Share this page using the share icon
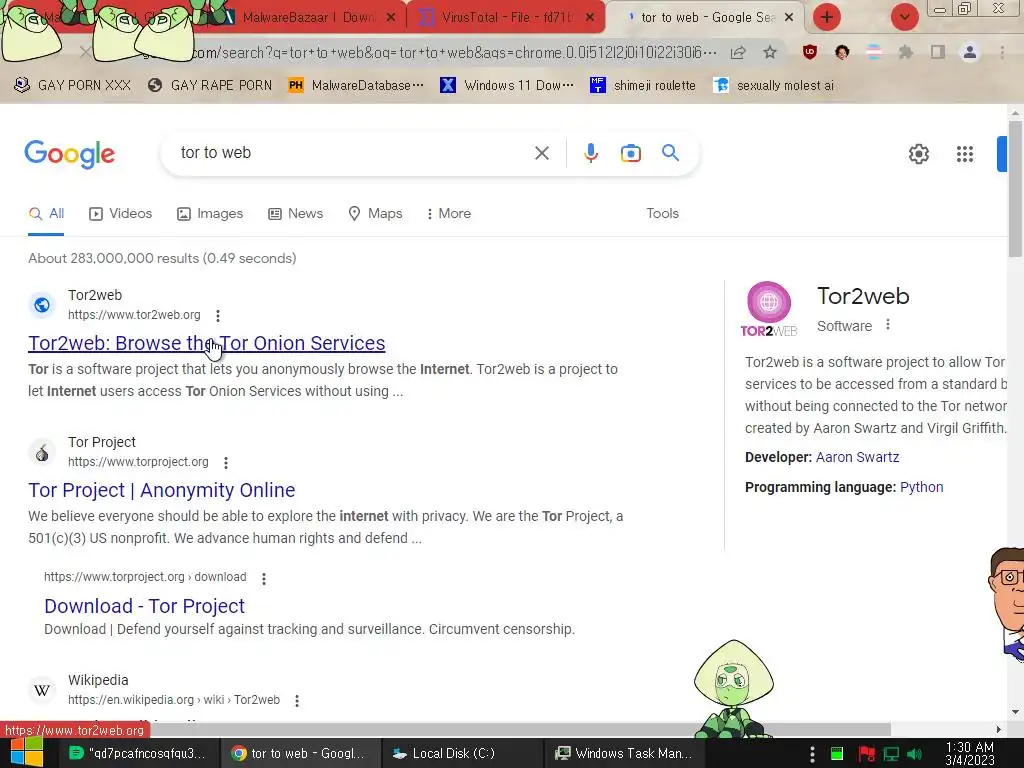Image resolution: width=1024 pixels, height=768 pixels. pyautogui.click(x=738, y=52)
